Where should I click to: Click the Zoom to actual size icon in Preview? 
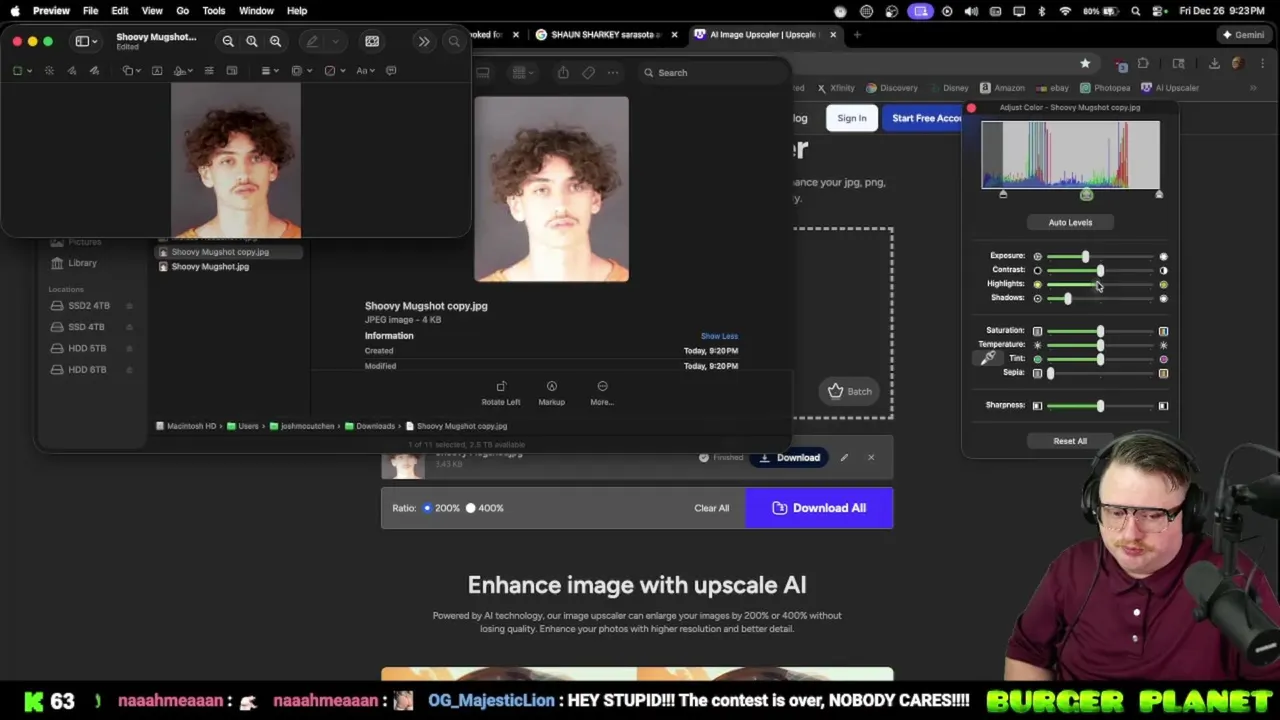(x=252, y=41)
